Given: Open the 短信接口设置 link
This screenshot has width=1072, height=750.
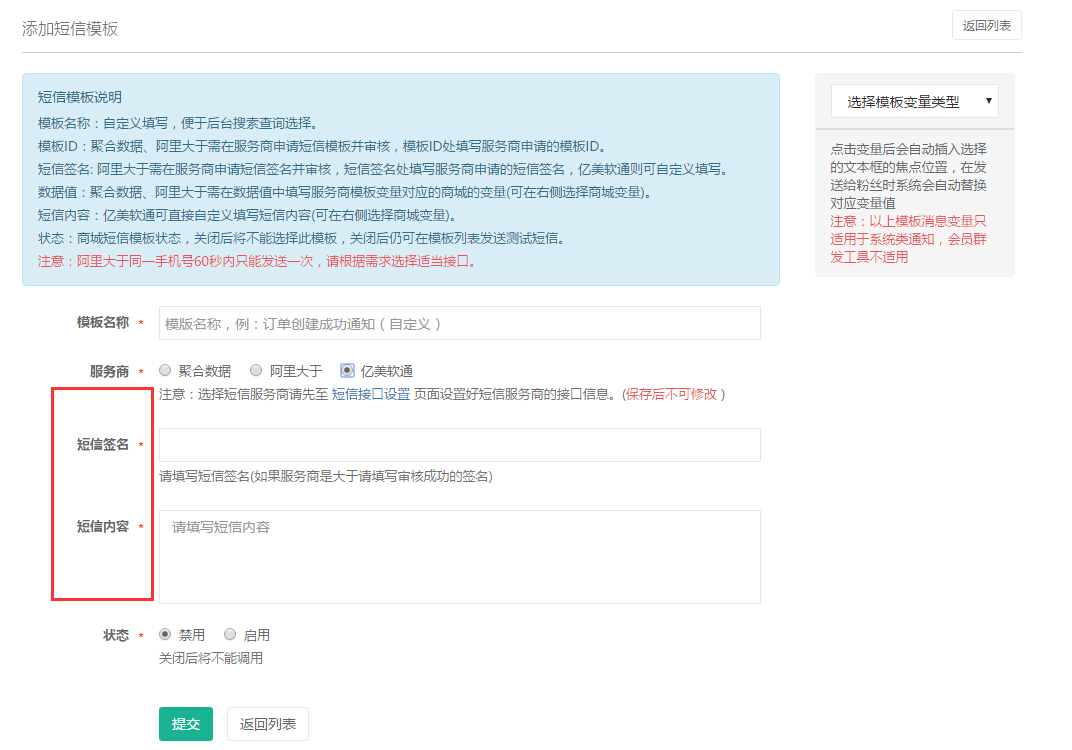Looking at the screenshot, I should pos(372,392).
